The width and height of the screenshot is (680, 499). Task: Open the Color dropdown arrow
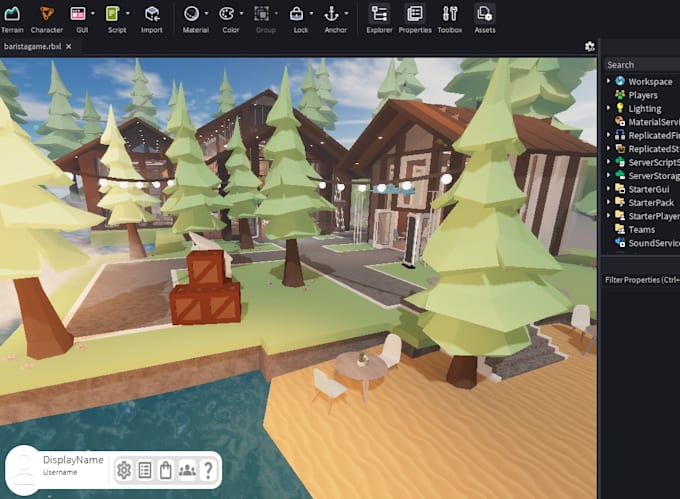coord(241,13)
